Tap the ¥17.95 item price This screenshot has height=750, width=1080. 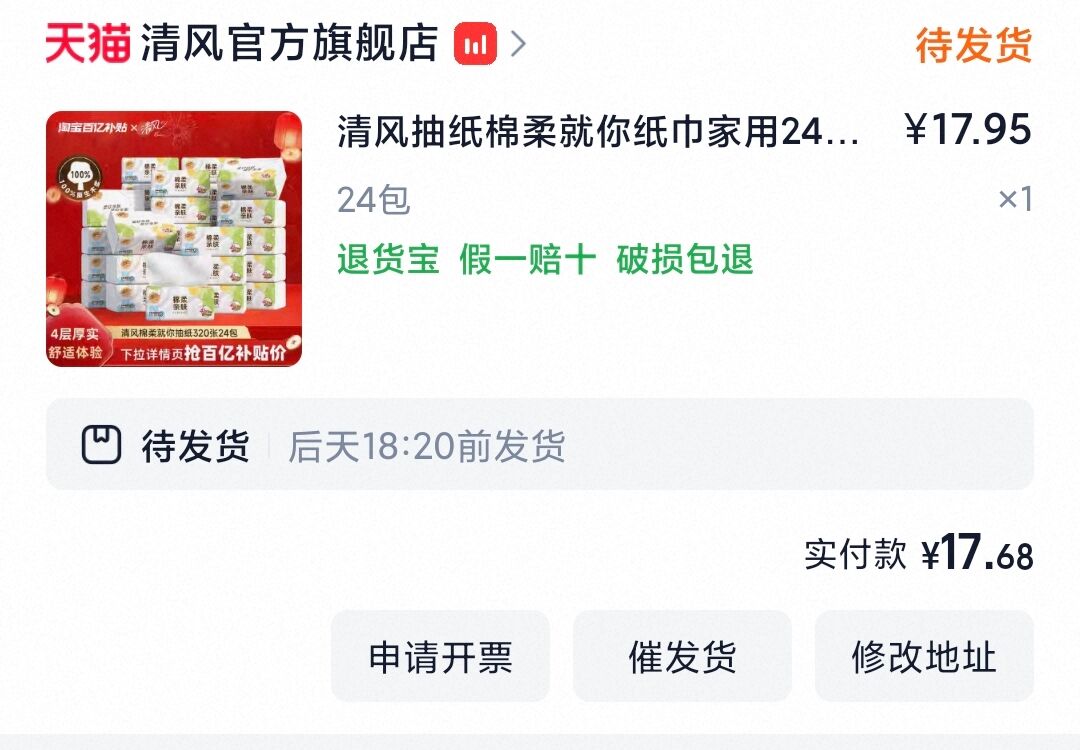(968, 129)
